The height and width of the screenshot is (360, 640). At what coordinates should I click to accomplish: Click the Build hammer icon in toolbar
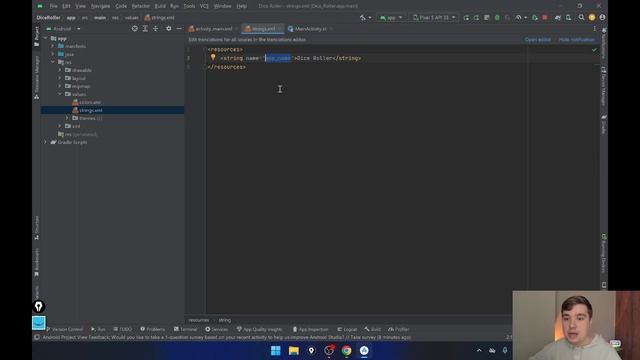pos(362,18)
